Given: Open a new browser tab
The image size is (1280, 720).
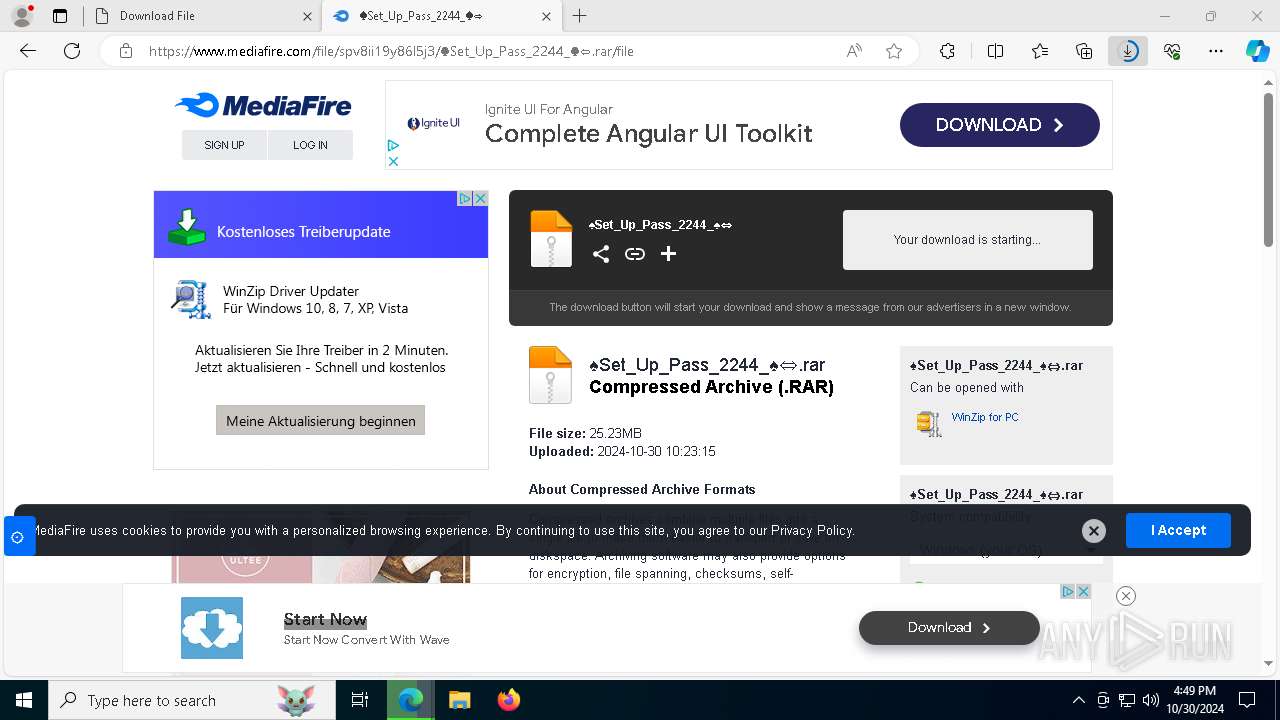Looking at the screenshot, I should 580,16.
